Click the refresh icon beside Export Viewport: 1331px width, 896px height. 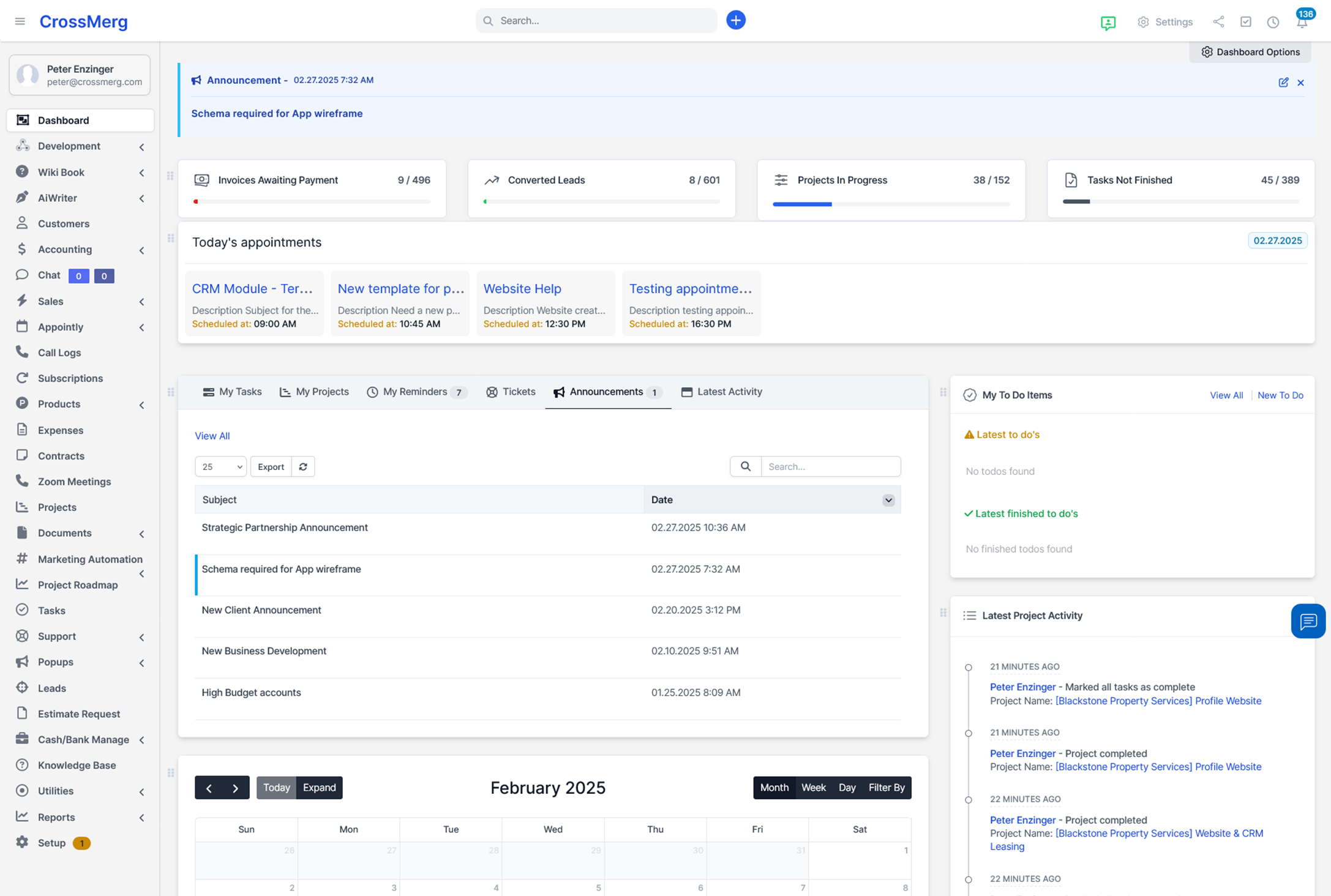[x=303, y=466]
